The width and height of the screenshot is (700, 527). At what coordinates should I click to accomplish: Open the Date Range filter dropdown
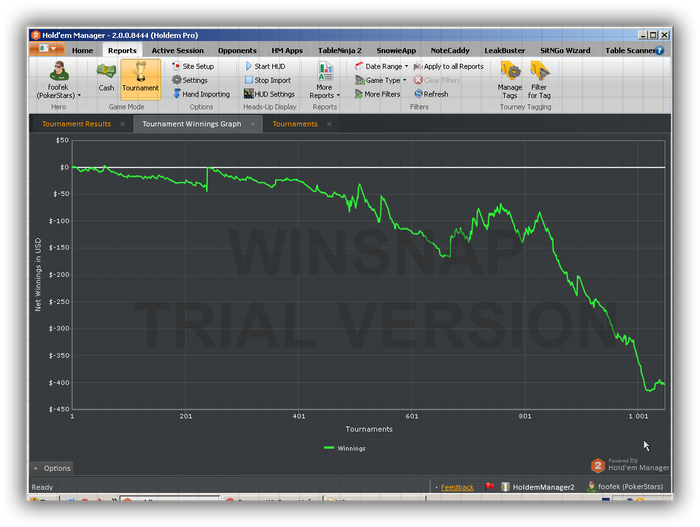tap(382, 66)
